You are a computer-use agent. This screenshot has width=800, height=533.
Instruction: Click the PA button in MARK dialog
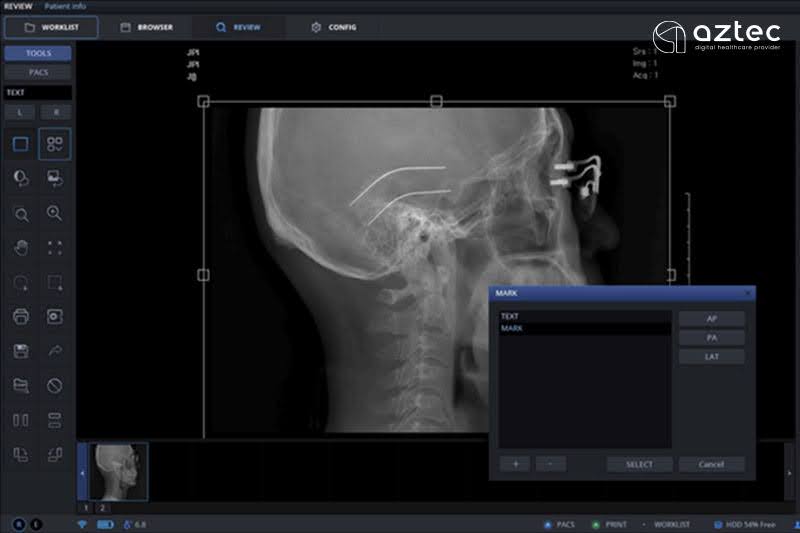pyautogui.click(x=712, y=338)
